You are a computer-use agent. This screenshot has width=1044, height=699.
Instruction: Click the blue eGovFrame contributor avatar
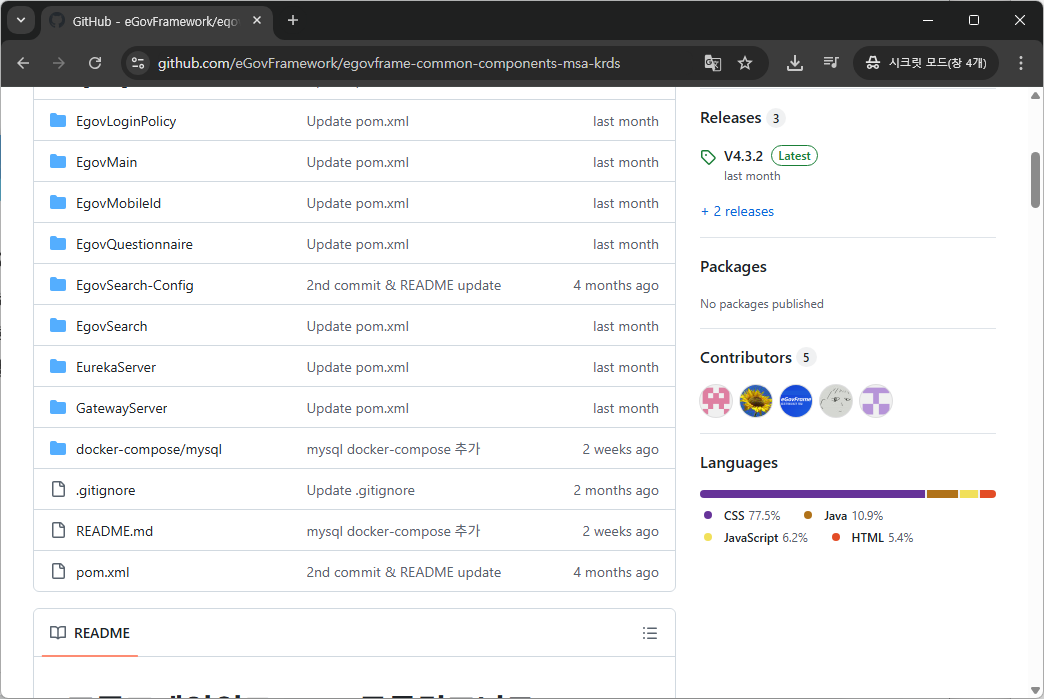pyautogui.click(x=796, y=401)
